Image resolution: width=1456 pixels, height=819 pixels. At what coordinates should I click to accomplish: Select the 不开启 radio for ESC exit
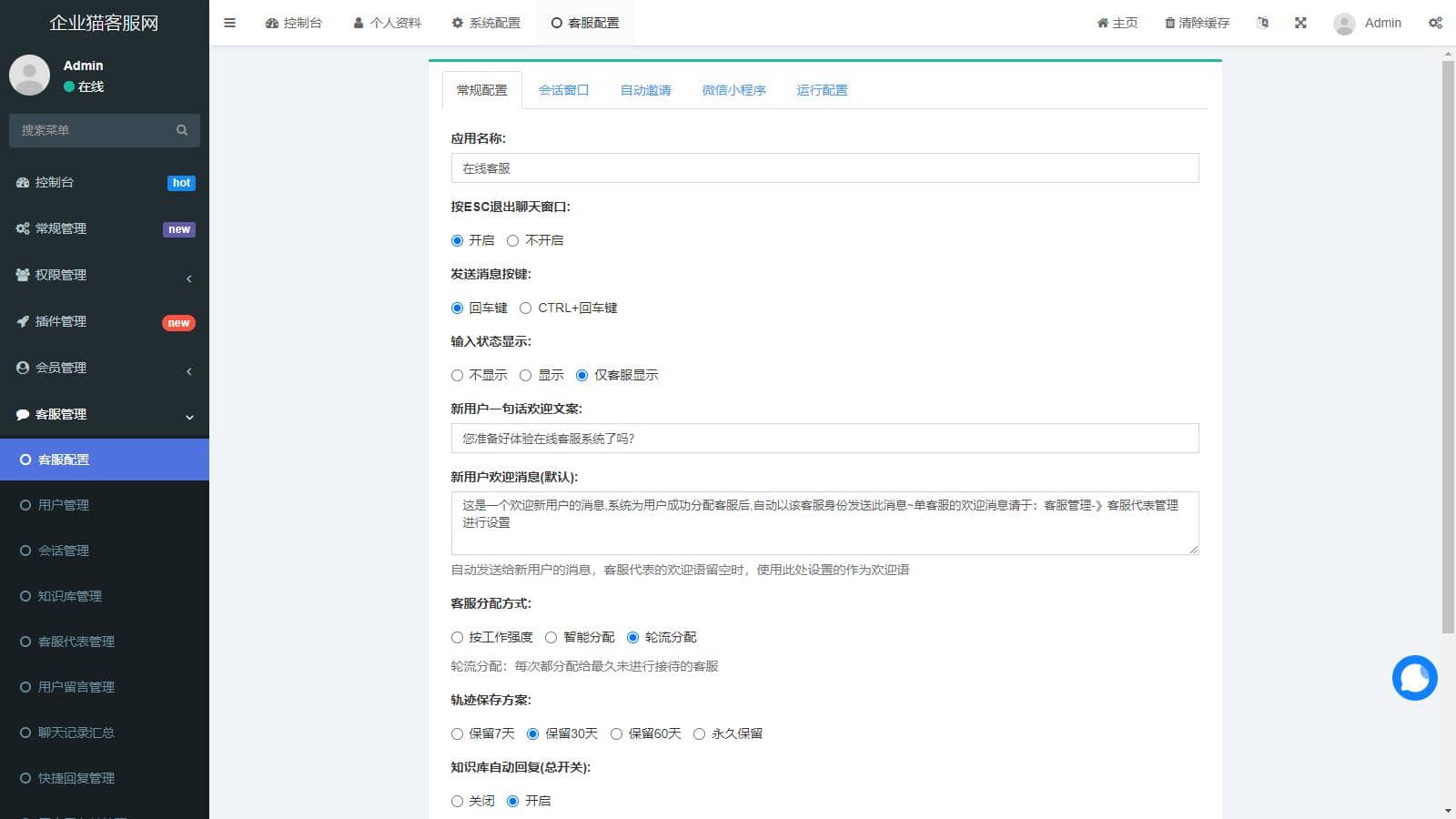click(x=513, y=240)
